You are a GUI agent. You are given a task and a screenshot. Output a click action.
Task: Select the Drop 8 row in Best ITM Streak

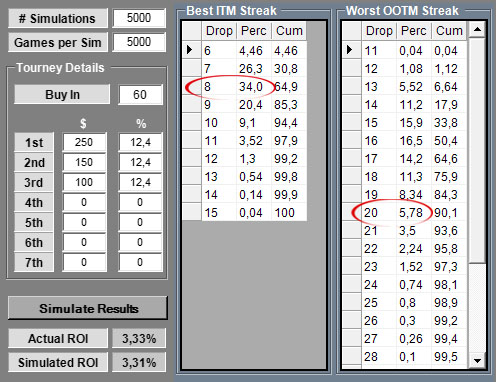click(x=244, y=87)
